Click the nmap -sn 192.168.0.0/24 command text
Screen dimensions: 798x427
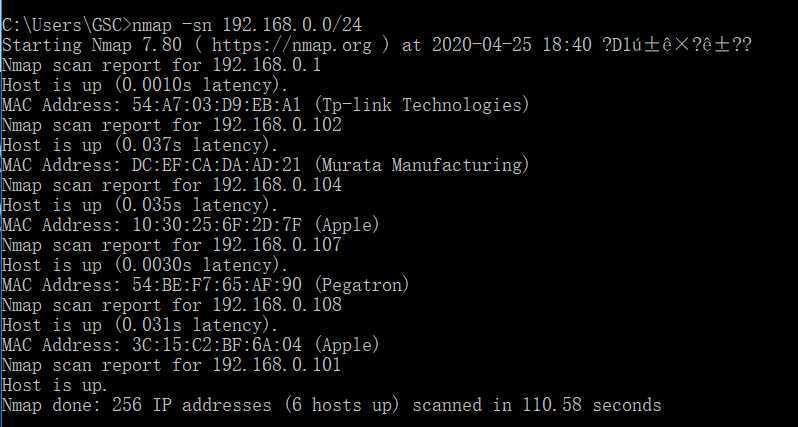[x=247, y=24]
